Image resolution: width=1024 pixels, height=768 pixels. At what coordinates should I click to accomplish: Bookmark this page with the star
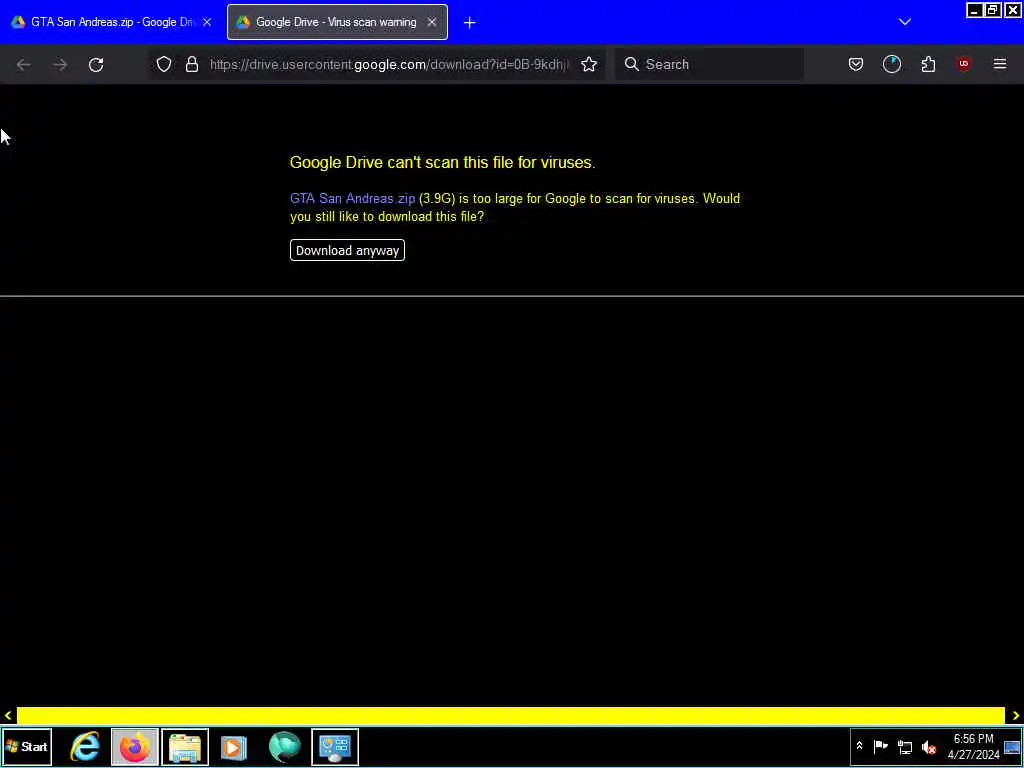(589, 64)
